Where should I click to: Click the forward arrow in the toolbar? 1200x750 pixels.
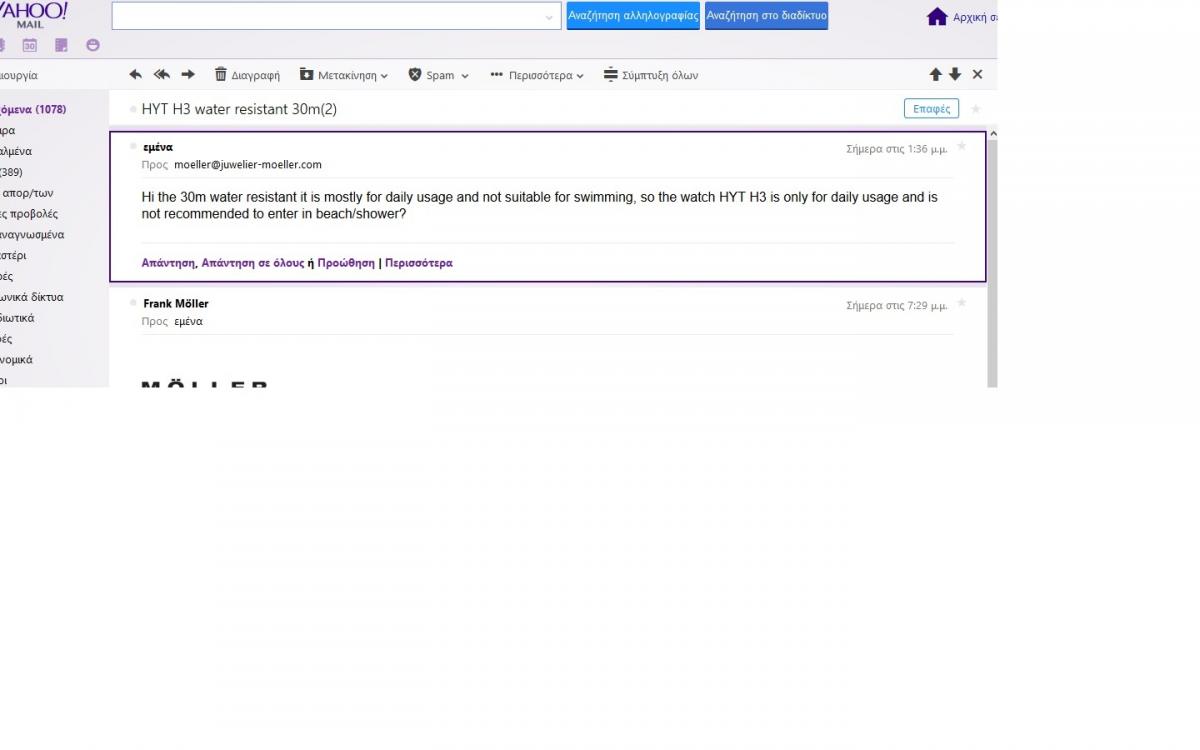click(187, 75)
